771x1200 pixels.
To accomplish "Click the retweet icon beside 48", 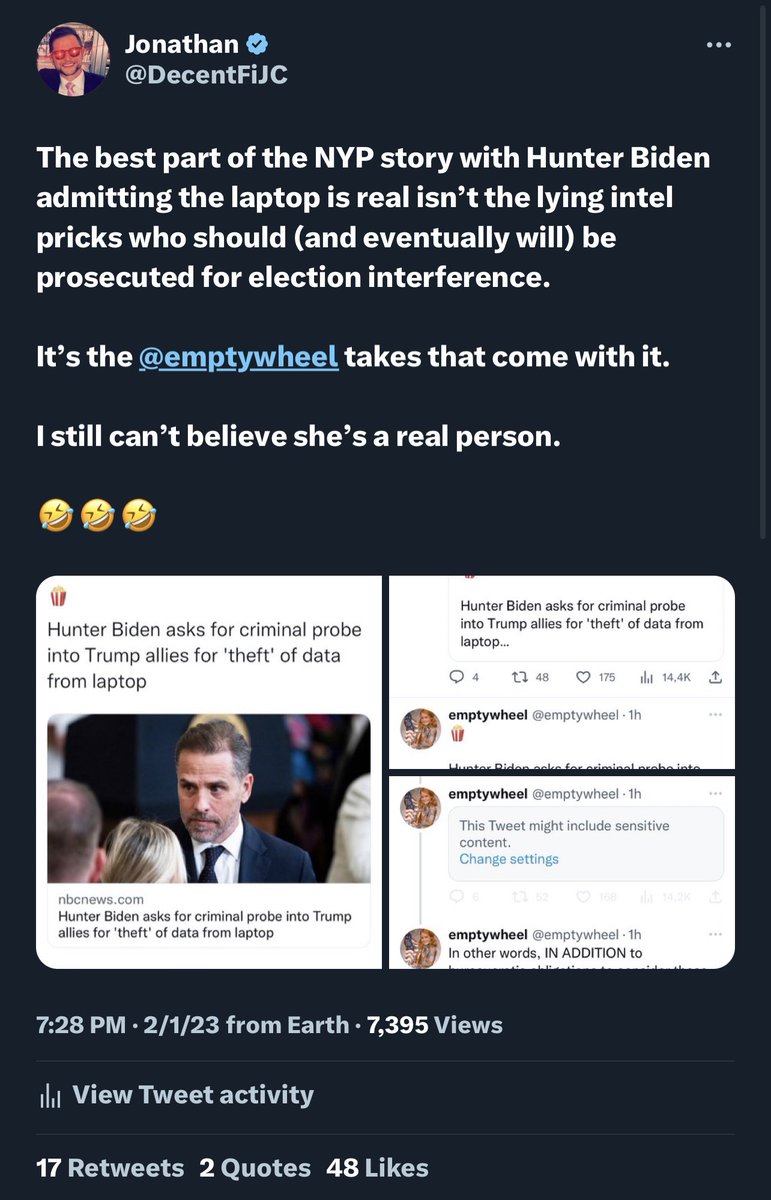I will pos(519,677).
